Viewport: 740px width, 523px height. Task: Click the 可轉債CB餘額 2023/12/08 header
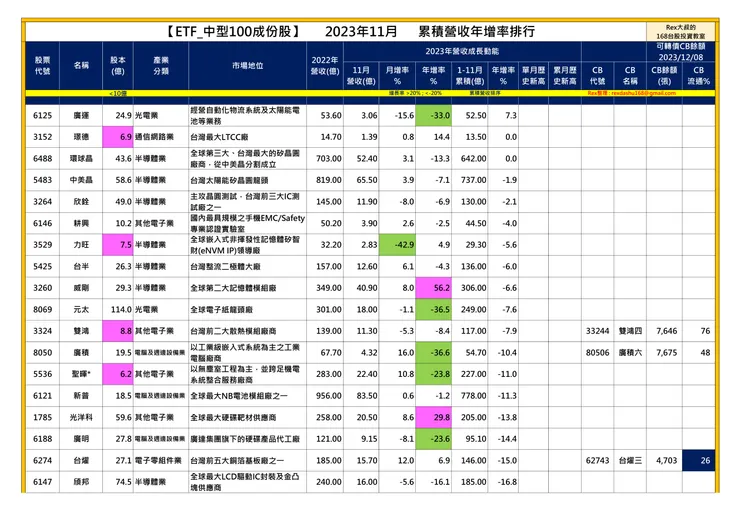coord(681,51)
